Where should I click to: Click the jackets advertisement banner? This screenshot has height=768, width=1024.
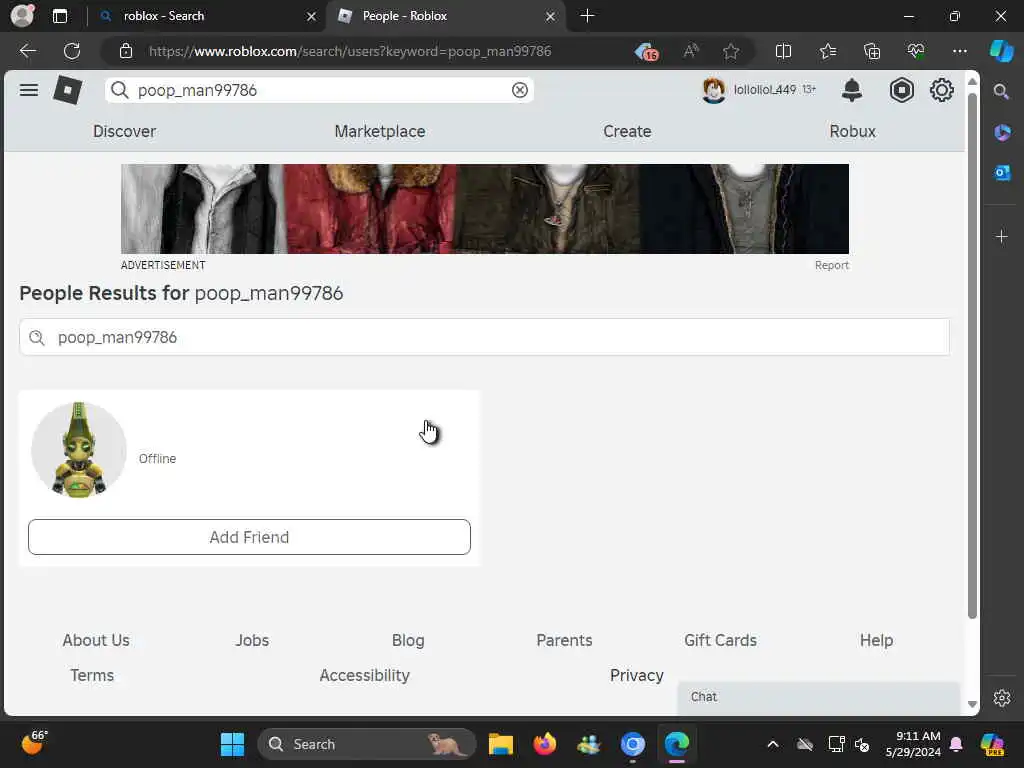[485, 209]
